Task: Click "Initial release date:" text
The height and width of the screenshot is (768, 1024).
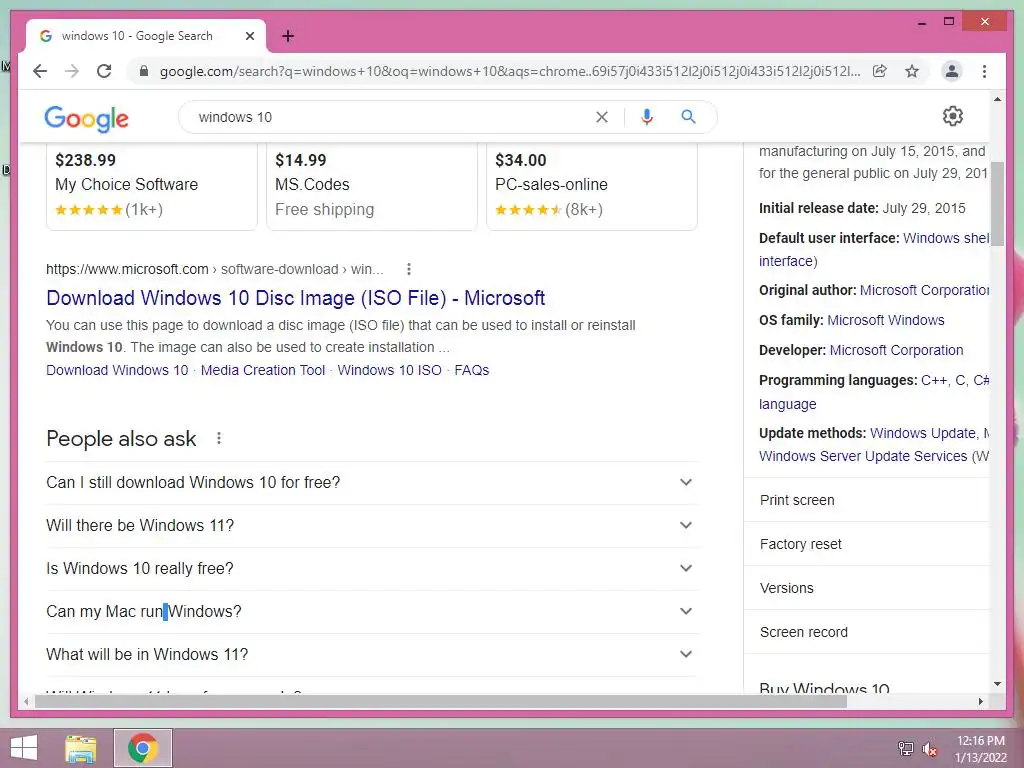Action: click(x=818, y=208)
